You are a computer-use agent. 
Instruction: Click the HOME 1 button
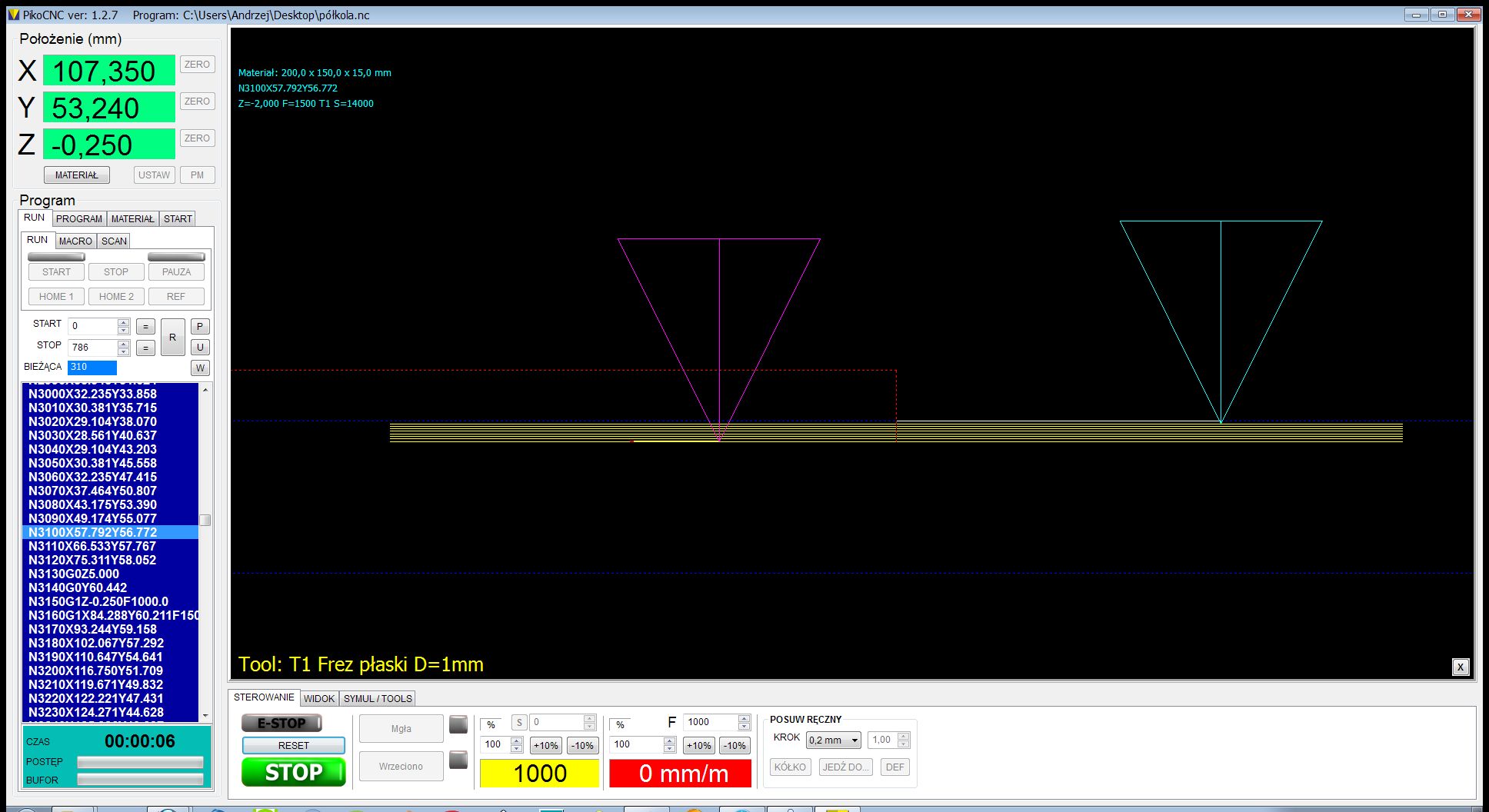click(x=56, y=297)
